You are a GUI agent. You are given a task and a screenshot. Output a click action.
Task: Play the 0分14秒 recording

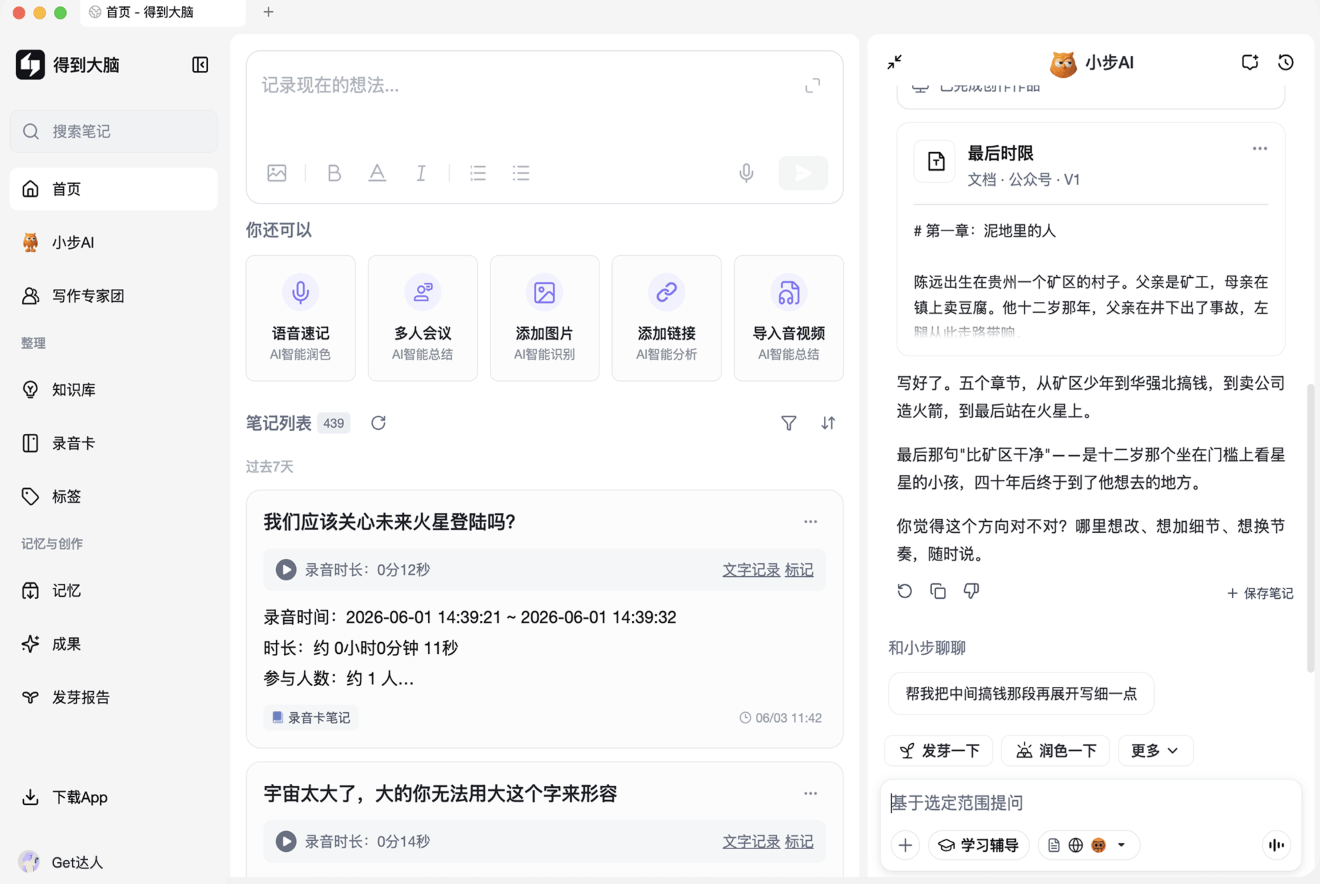tap(286, 841)
